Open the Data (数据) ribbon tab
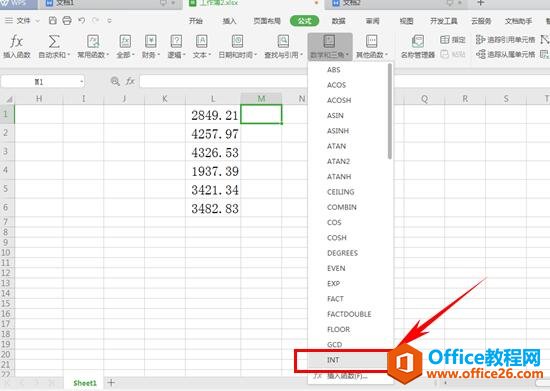The image size is (550, 391). (x=338, y=21)
